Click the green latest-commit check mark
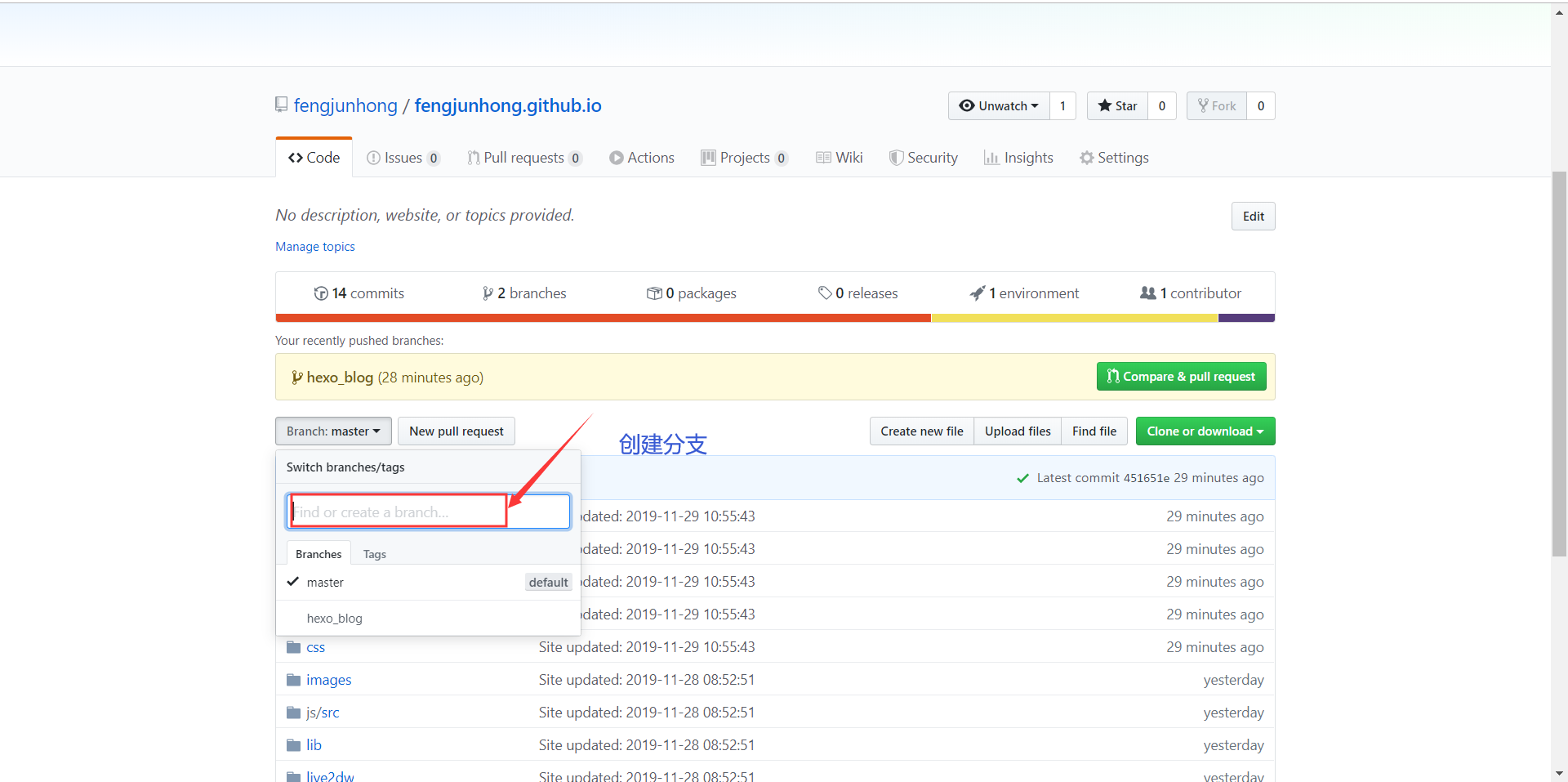Viewport: 1568px width, 782px height. coord(1022,478)
